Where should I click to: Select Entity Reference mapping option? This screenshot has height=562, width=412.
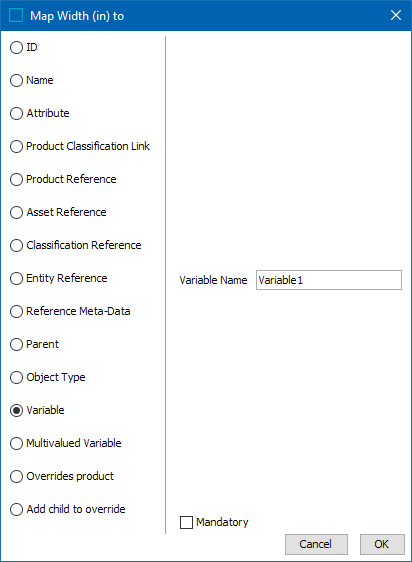point(16,278)
